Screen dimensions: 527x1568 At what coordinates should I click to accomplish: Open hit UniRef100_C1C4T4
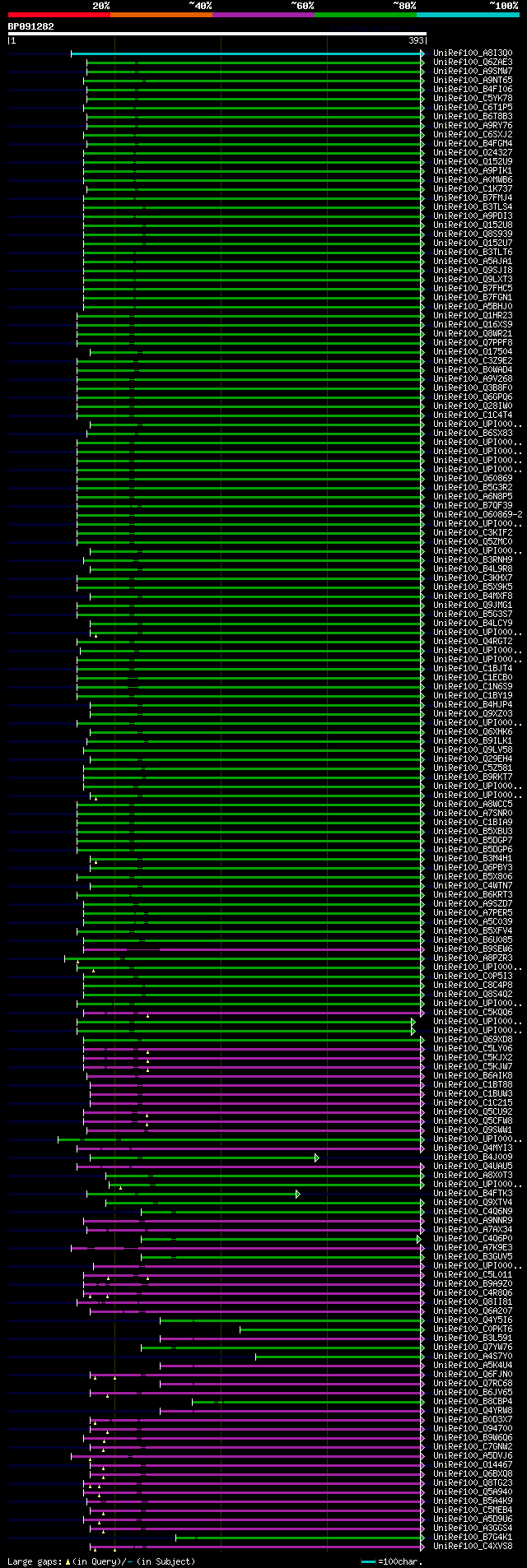pos(473,415)
